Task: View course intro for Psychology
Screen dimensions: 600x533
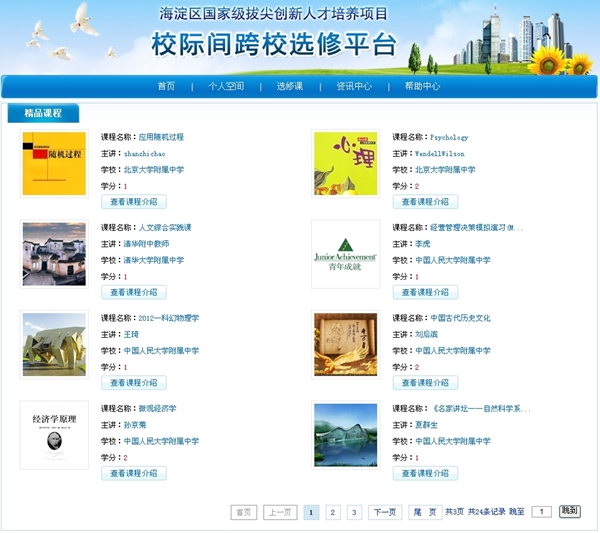Action: pos(425,202)
